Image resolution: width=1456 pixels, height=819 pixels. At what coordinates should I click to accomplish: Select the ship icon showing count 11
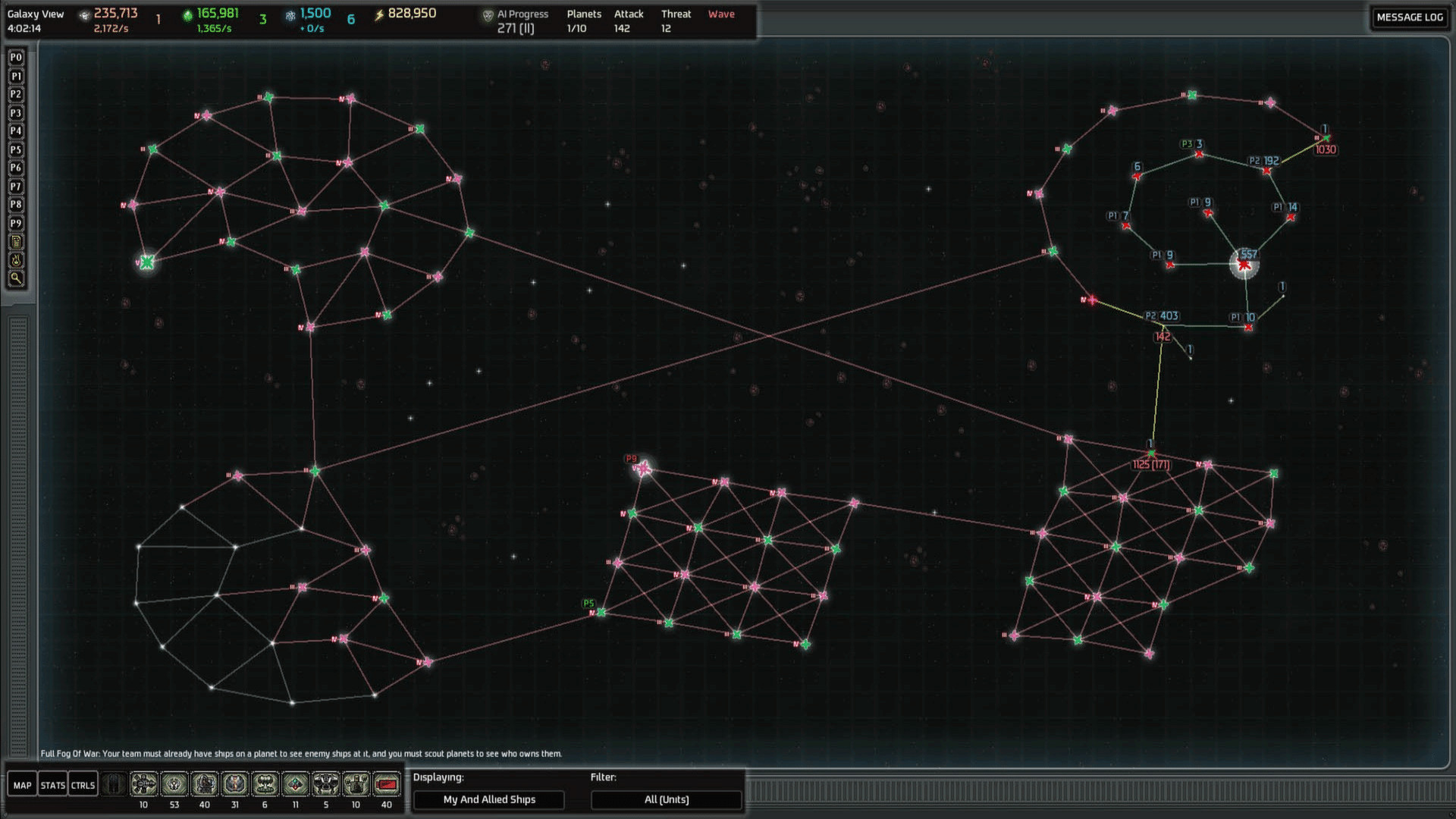point(296,783)
